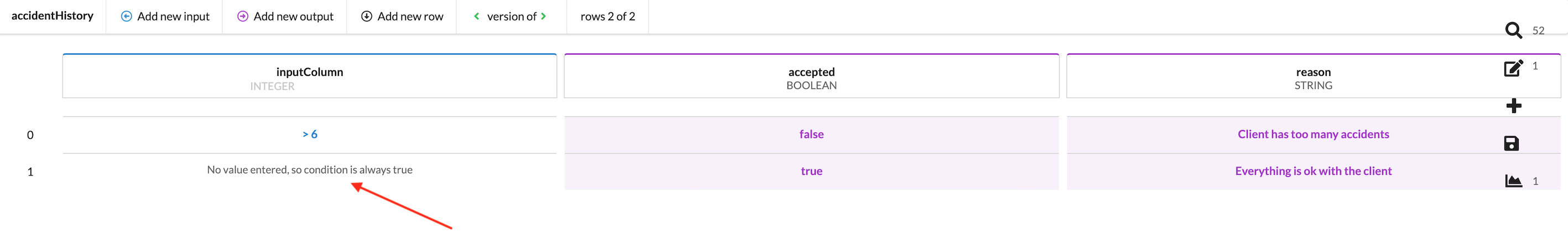Click the plus add icon
The image size is (1568, 243).
[1513, 106]
